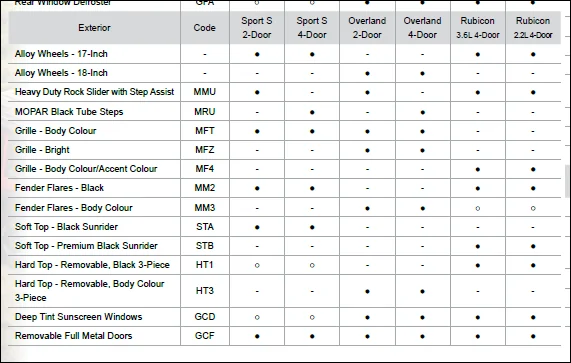Click standard dot for HT3 Overland 2-Door
This screenshot has height=363, width=571.
click(367, 292)
